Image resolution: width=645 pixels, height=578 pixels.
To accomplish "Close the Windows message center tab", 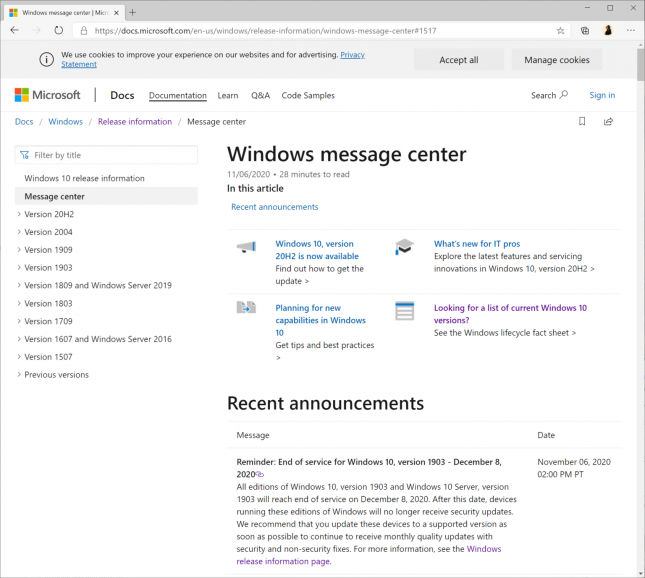I will click(116, 13).
